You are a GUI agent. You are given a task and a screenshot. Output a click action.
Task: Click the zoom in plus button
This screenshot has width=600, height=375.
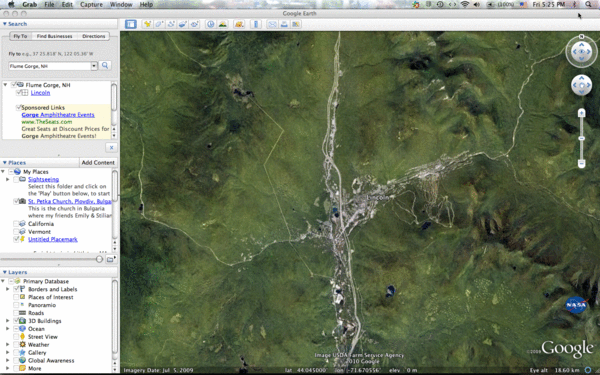[x=582, y=113]
